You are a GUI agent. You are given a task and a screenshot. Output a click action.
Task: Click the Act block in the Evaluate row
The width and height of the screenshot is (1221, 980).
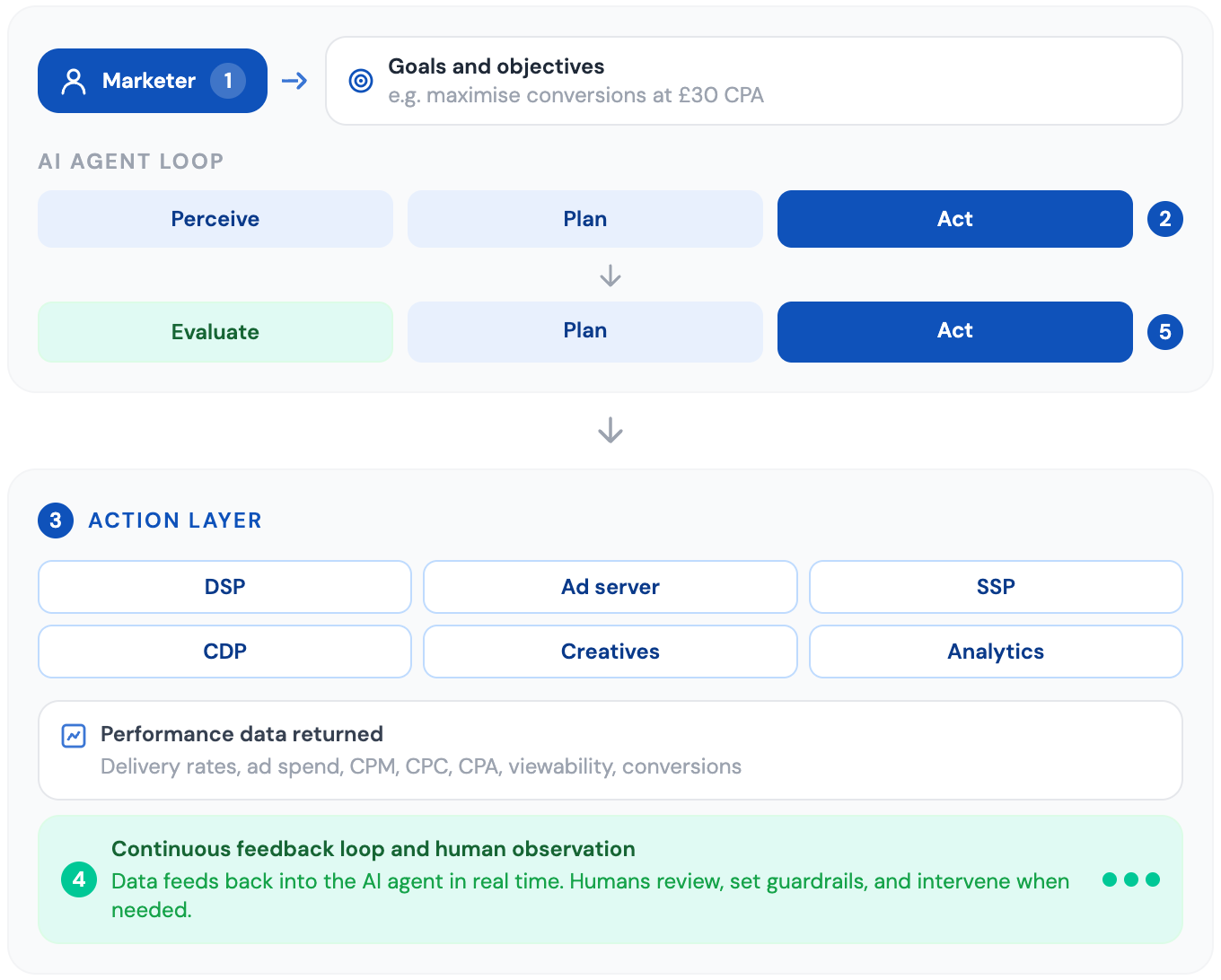[x=955, y=332]
